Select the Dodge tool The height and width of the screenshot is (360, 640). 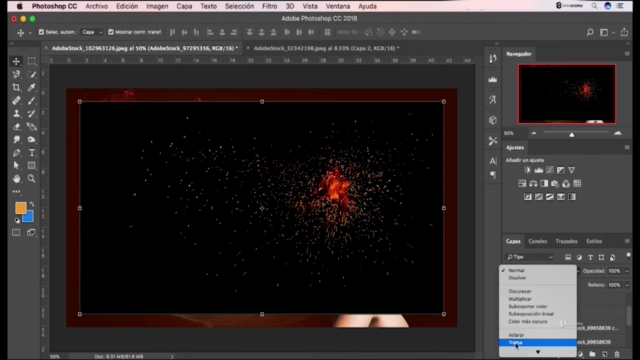[31, 140]
